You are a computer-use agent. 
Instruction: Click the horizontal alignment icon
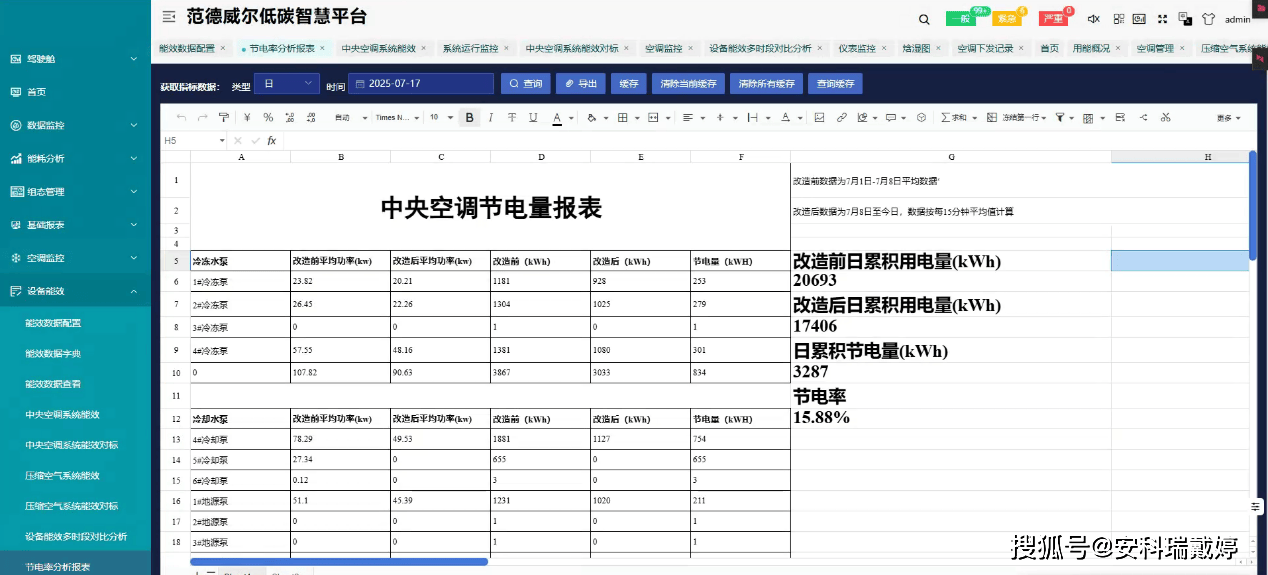click(688, 118)
